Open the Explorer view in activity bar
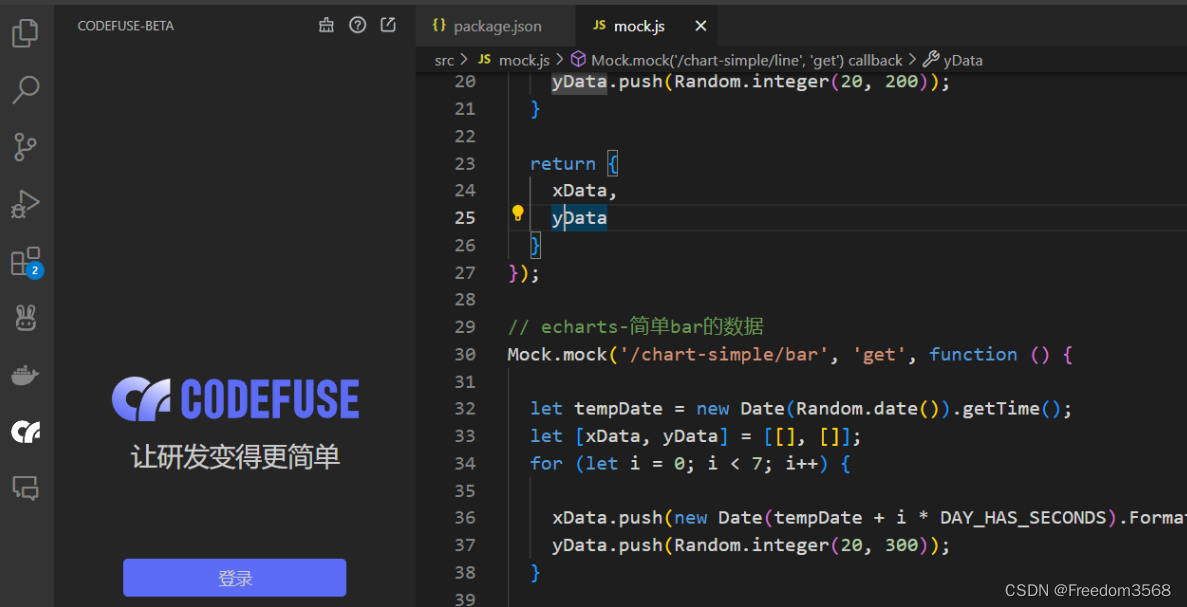Viewport: 1187px width, 607px height. [x=26, y=34]
